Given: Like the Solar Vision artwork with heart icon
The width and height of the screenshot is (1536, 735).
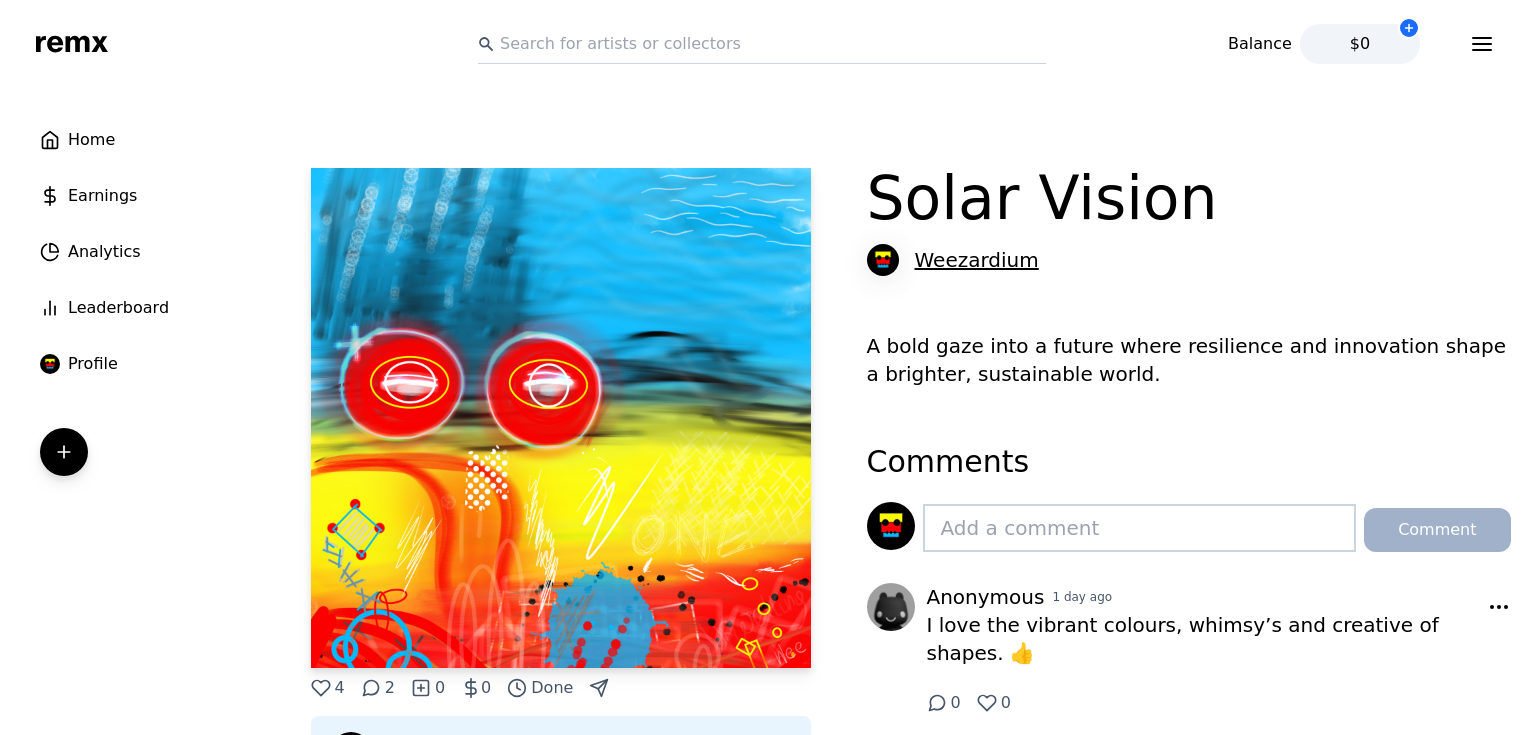Looking at the screenshot, I should [321, 688].
